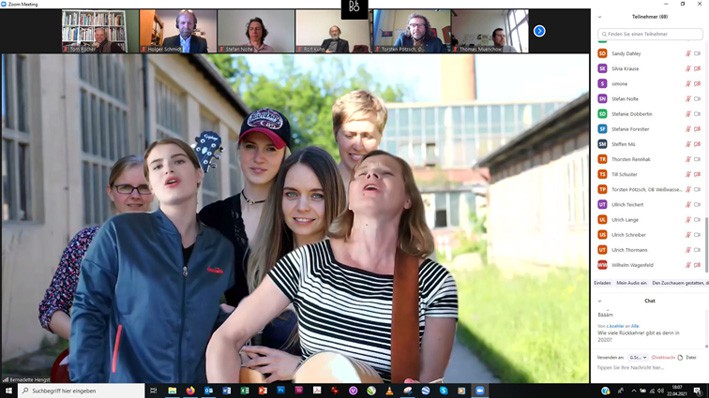
Task: Click Ulrich Lange's UL avatar
Action: 602,219
